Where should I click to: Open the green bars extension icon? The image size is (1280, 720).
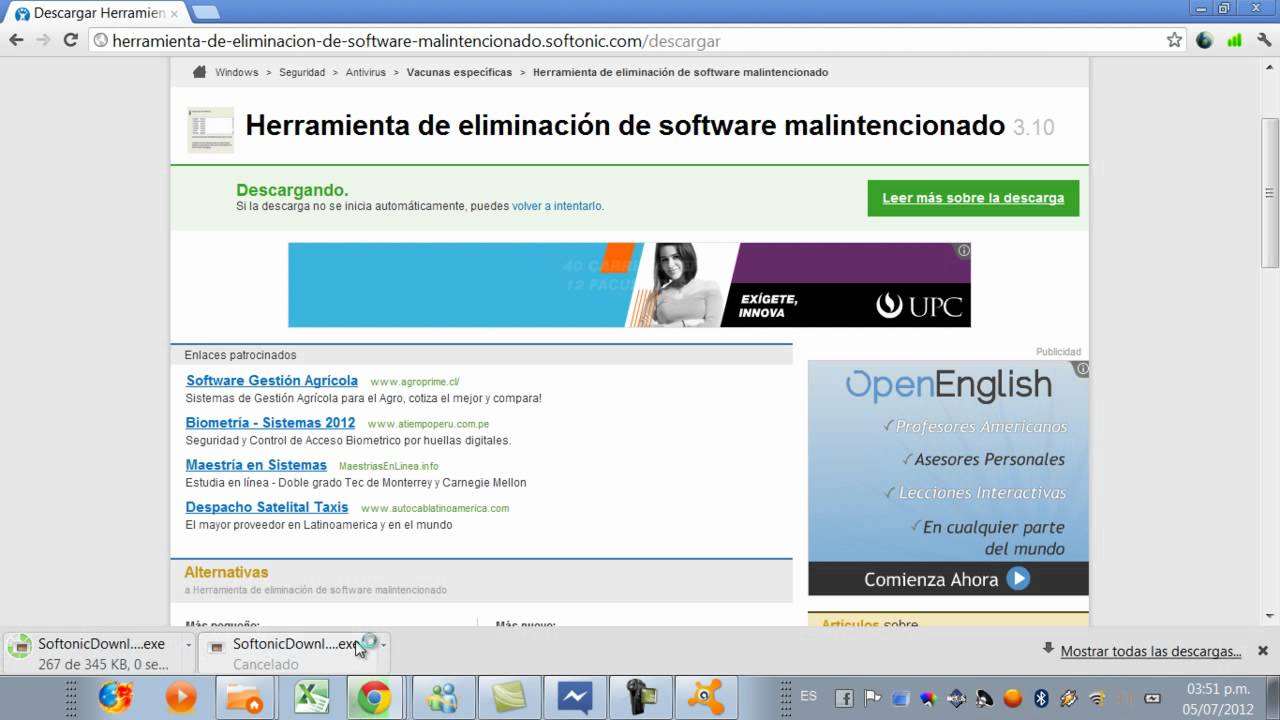click(1234, 41)
